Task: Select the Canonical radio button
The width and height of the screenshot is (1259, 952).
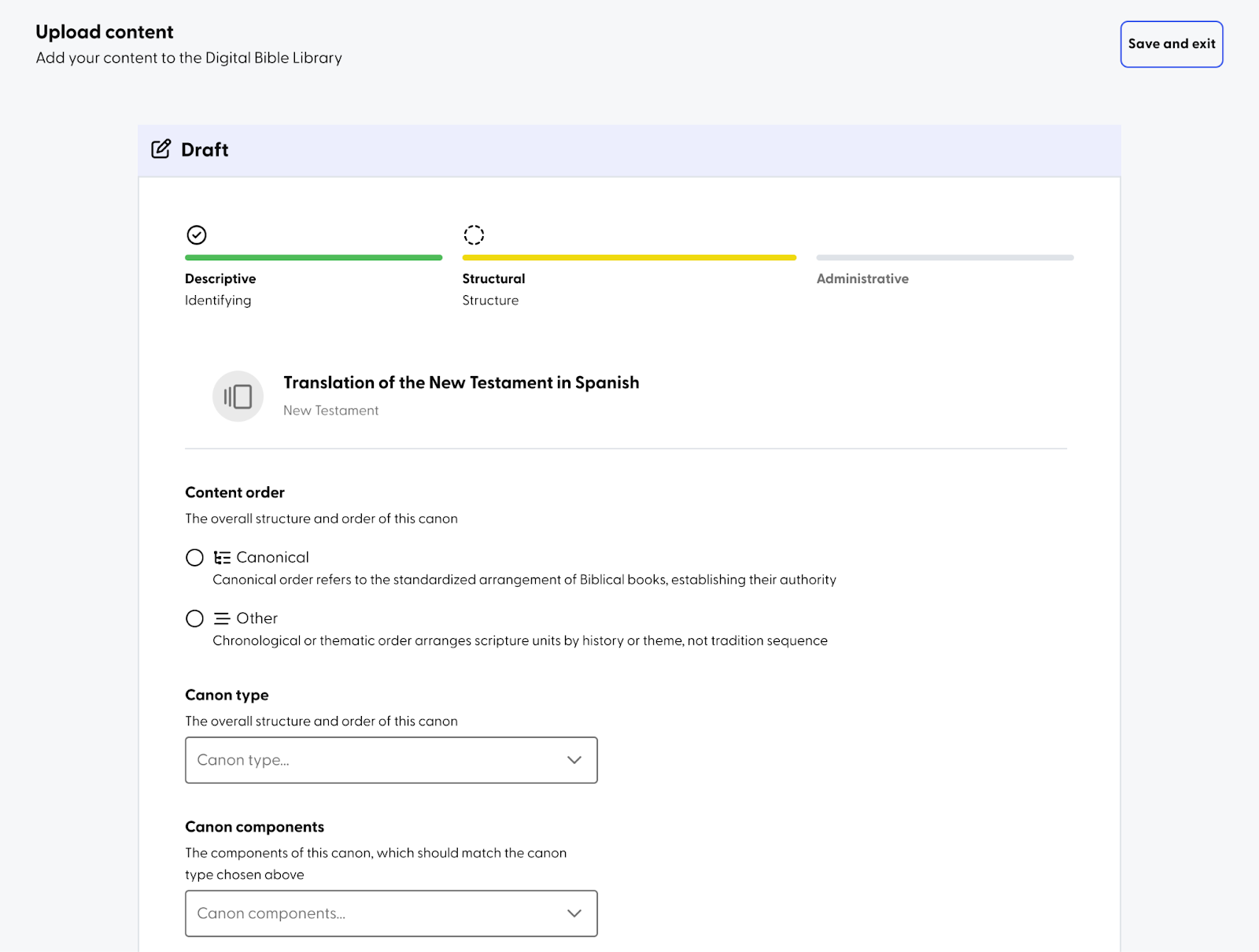Action: (x=194, y=558)
